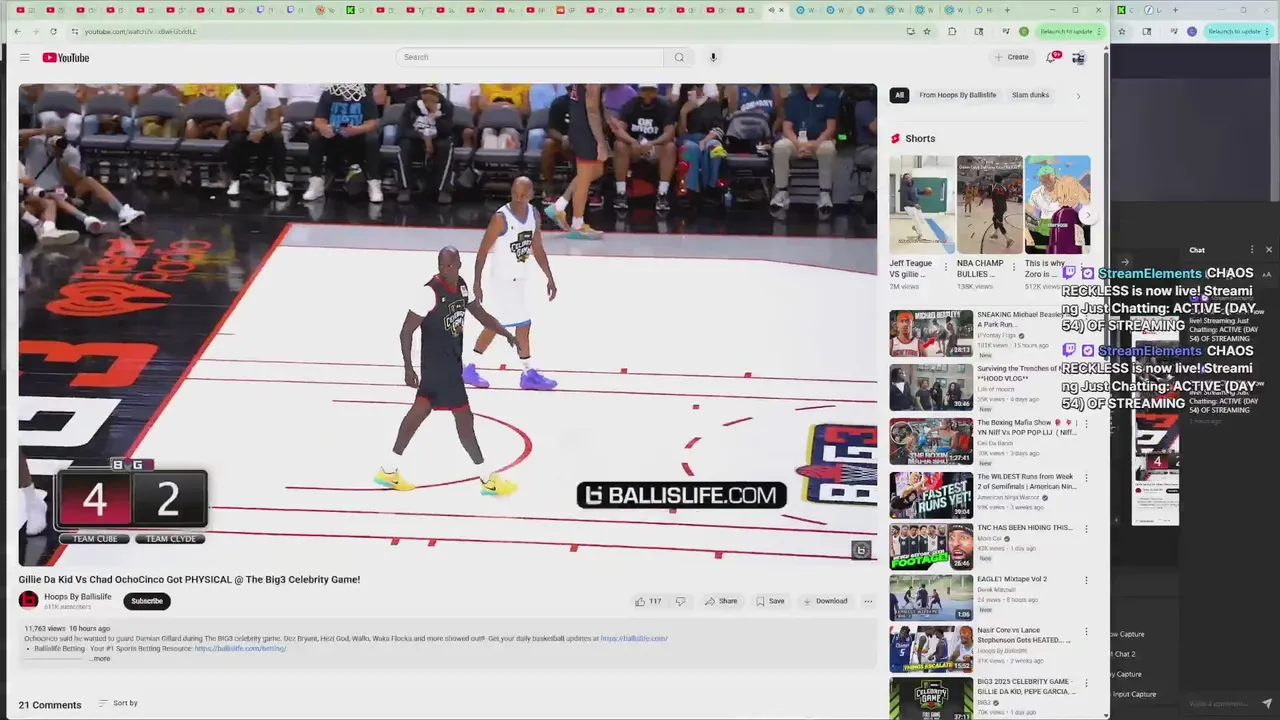The height and width of the screenshot is (720, 1280).
Task: Open the EAGLE1 Mixtape Vol 2 video
Action: [931, 598]
